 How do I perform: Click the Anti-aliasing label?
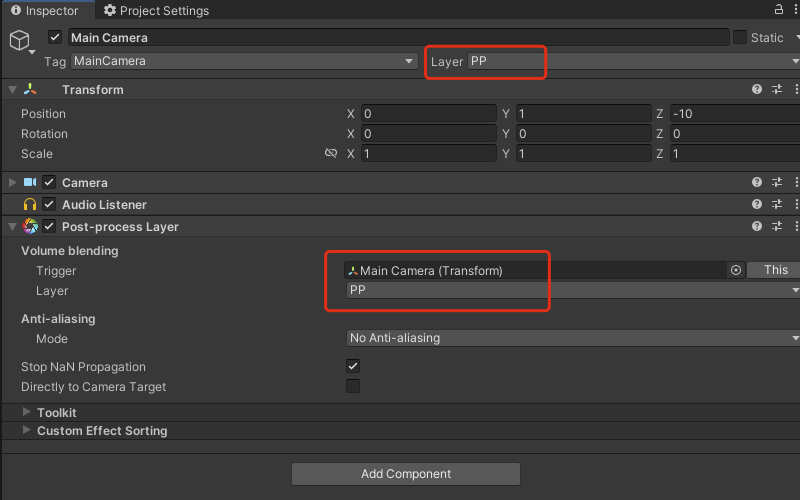click(58, 318)
